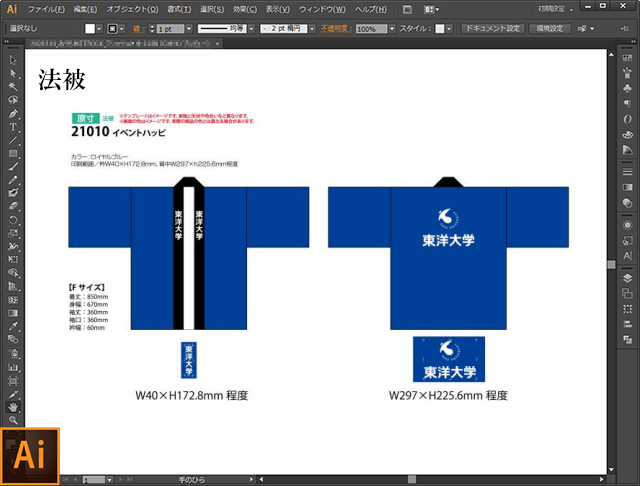The height and width of the screenshot is (486, 640).
Task: Select the Scale tool
Action: 13,233
